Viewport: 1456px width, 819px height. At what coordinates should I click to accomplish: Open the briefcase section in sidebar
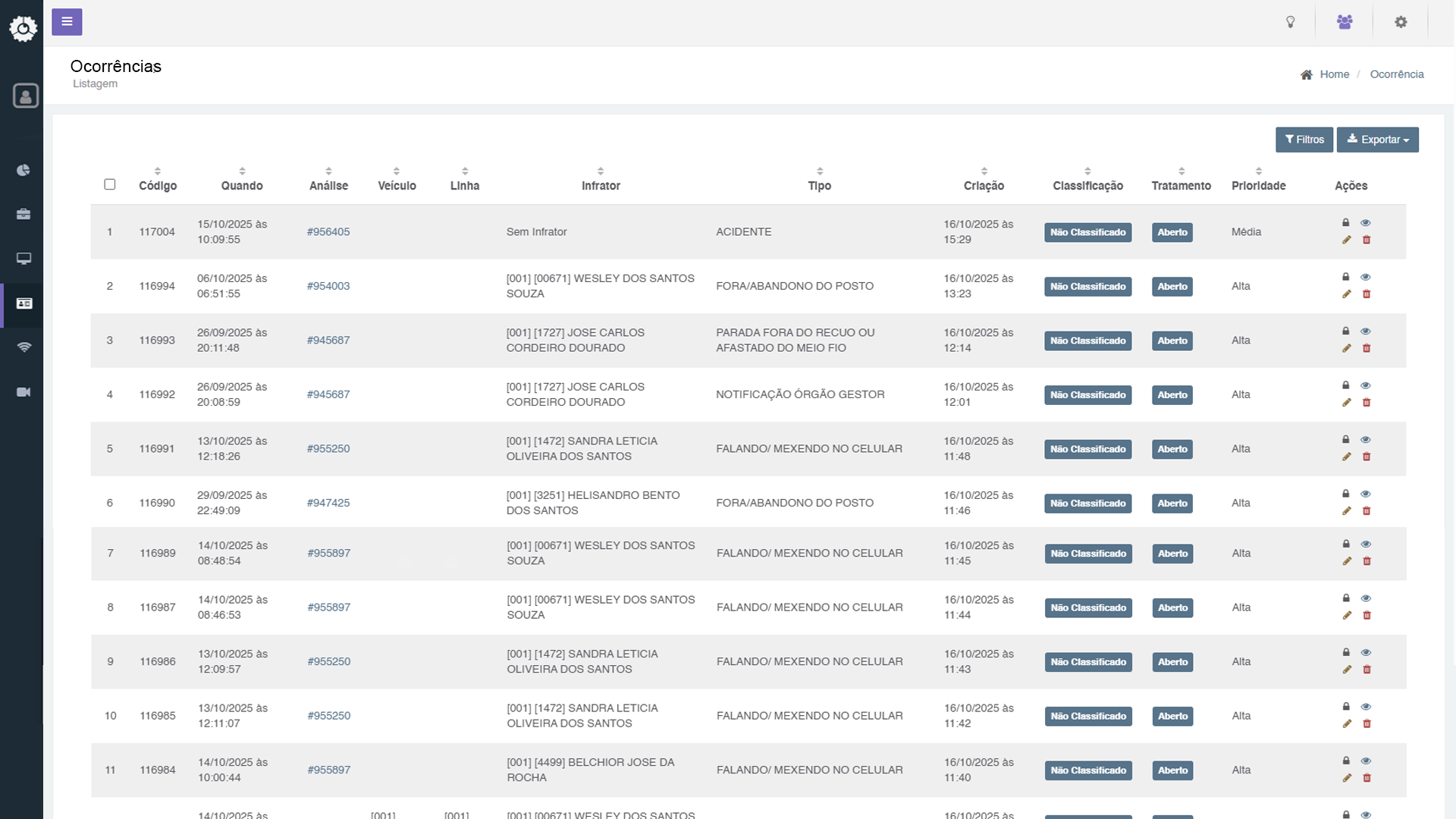pyautogui.click(x=24, y=215)
